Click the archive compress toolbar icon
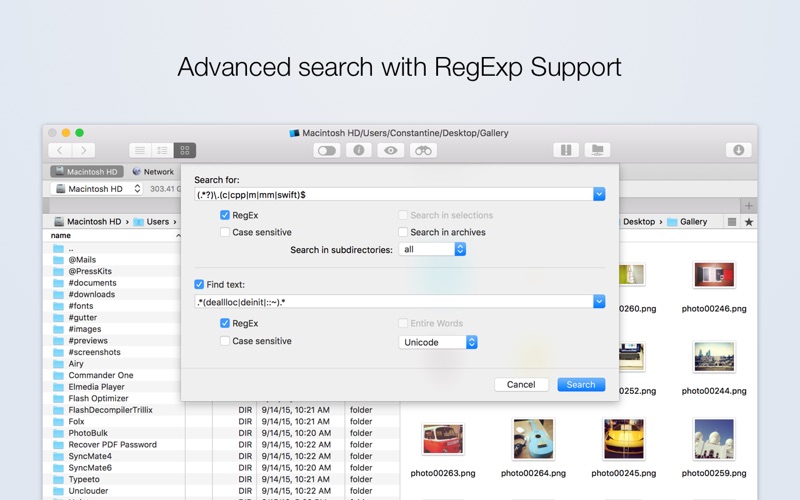The height and width of the screenshot is (500, 800). 566,150
